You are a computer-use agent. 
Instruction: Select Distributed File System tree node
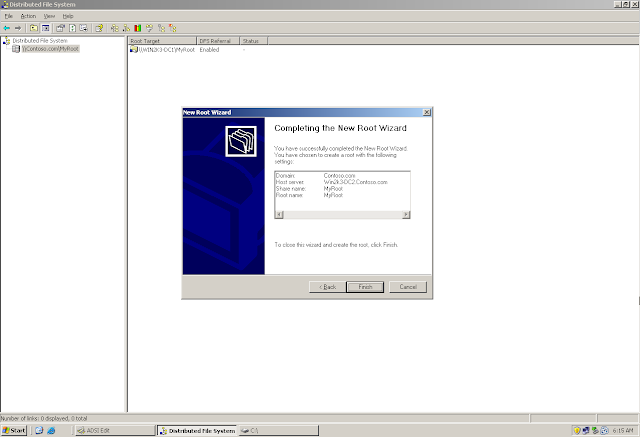click(x=40, y=40)
